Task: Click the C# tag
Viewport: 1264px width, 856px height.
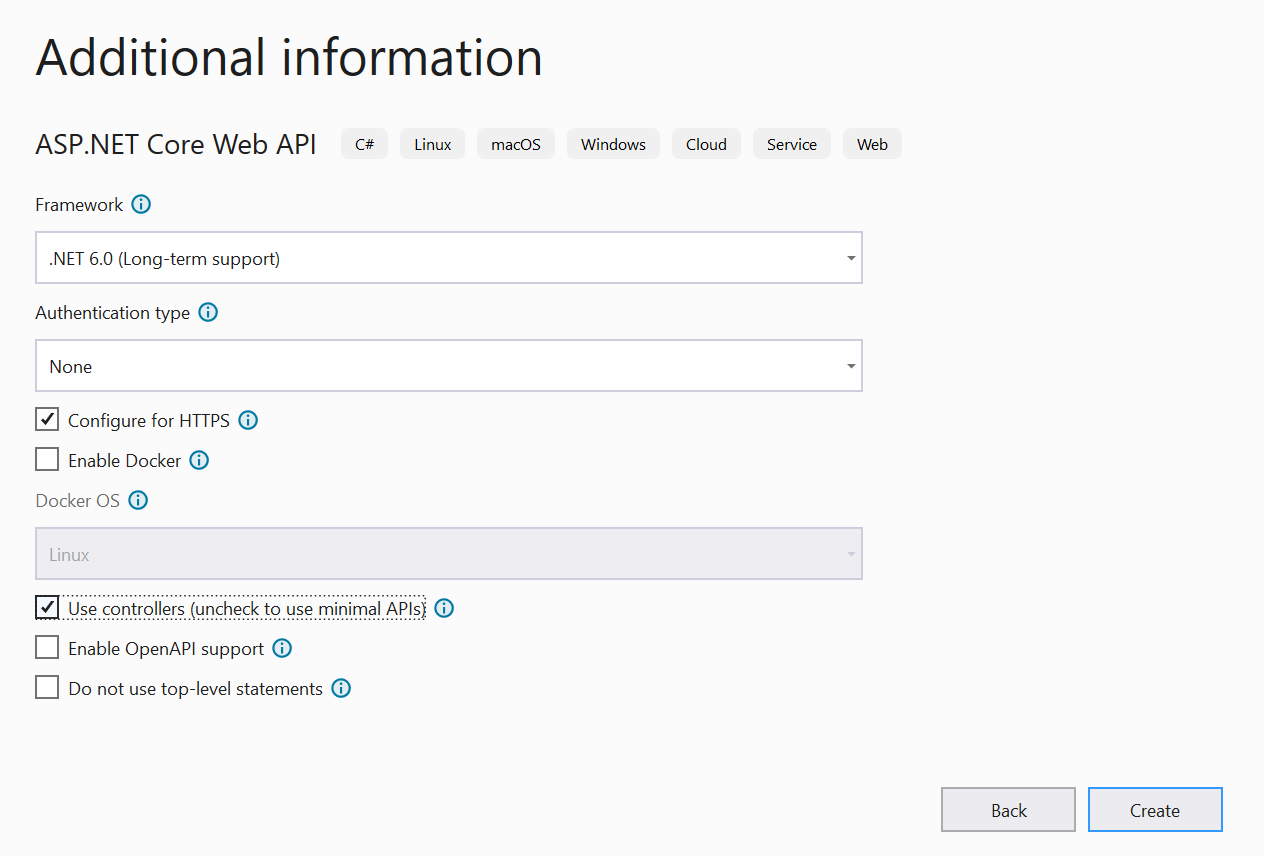Action: coord(364,144)
